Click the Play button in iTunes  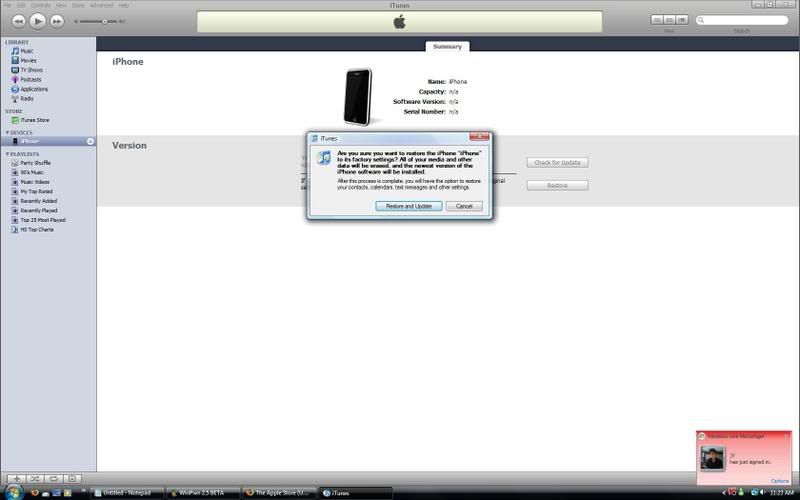click(x=38, y=20)
